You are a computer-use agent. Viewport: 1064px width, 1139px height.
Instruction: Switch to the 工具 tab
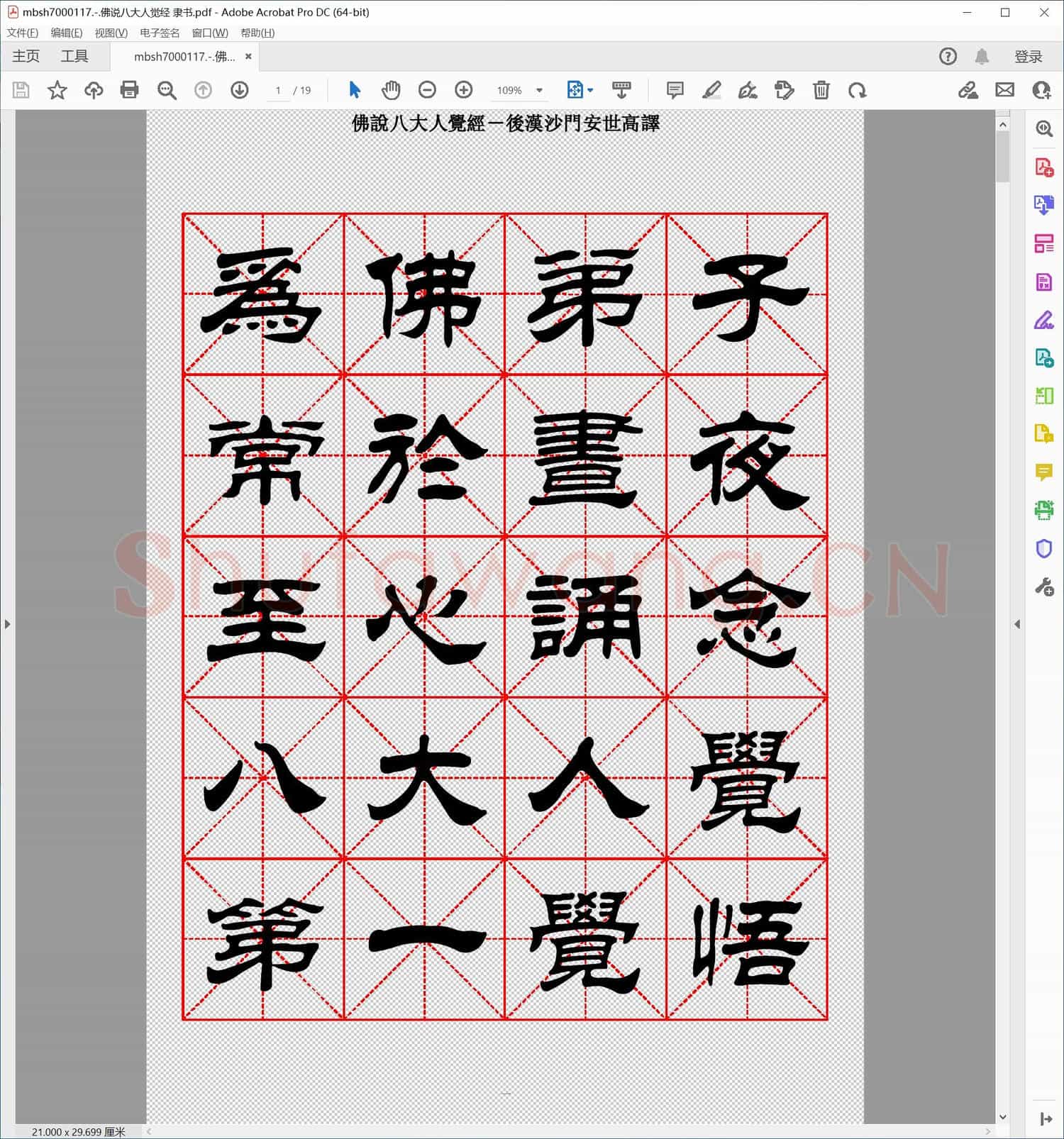tap(74, 56)
